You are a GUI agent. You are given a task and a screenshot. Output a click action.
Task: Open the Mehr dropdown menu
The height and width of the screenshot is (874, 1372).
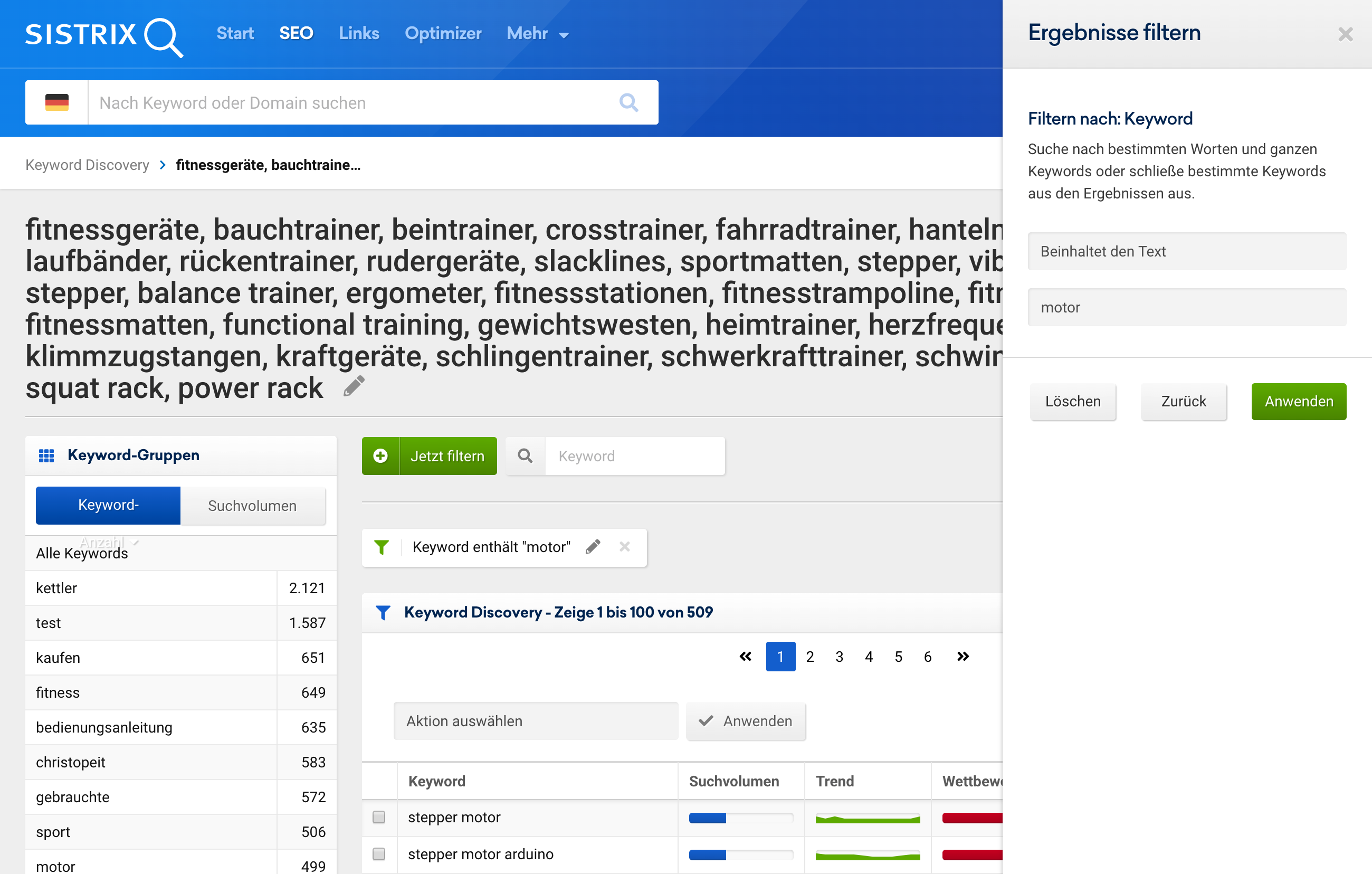pyautogui.click(x=537, y=34)
